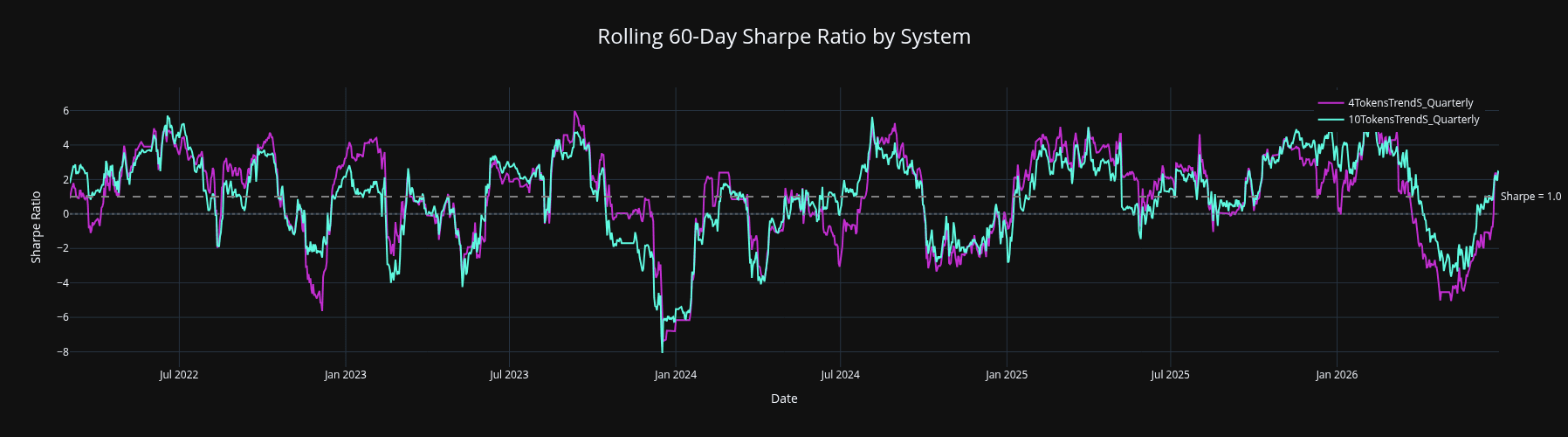Click the Jul 2025 x-axis tick label
This screenshot has height=437, width=1568.
pos(1170,375)
